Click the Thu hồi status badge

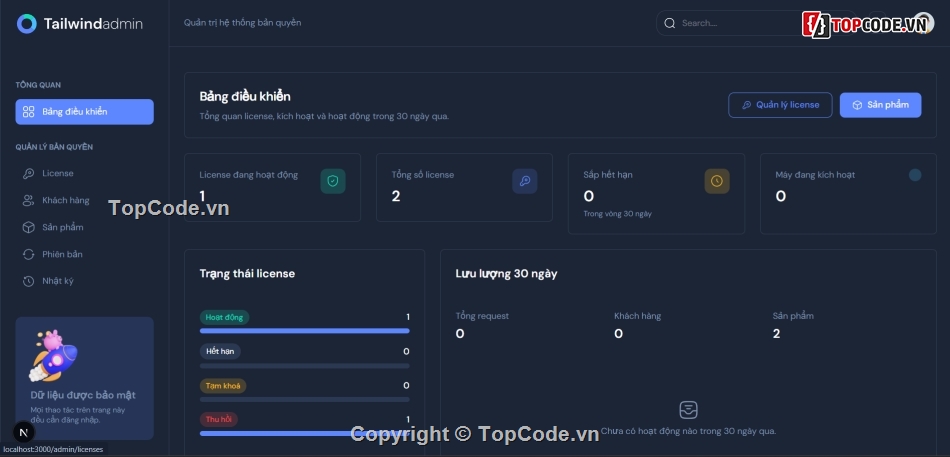(219, 419)
